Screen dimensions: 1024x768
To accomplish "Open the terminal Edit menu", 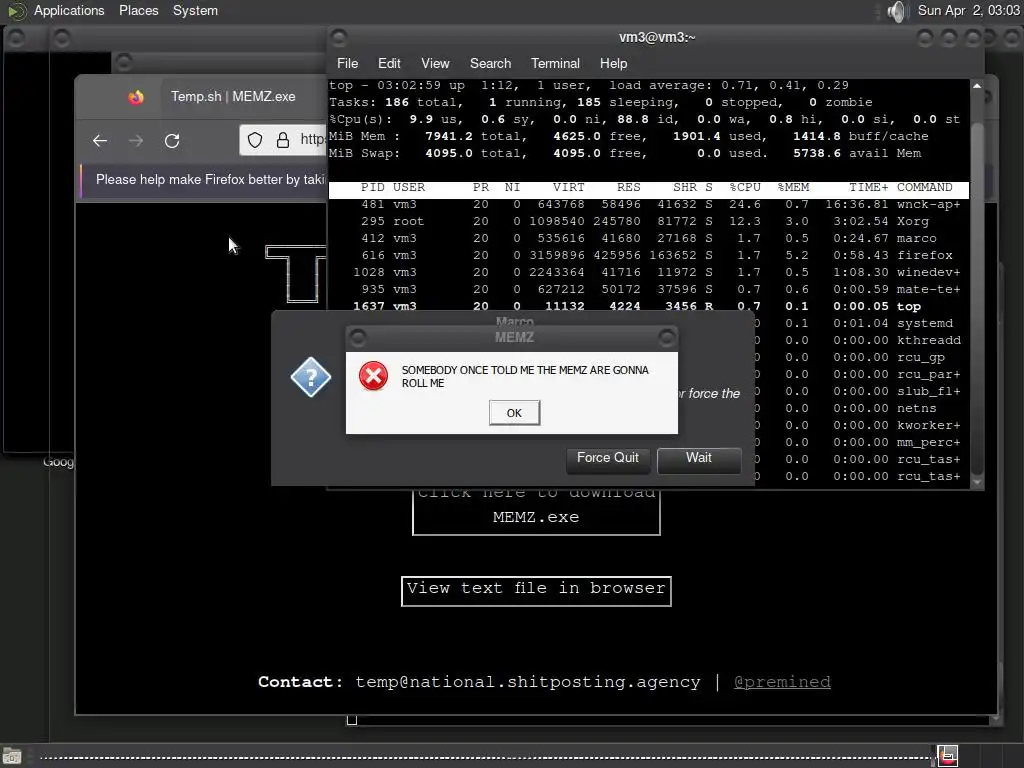I will coord(389,63).
